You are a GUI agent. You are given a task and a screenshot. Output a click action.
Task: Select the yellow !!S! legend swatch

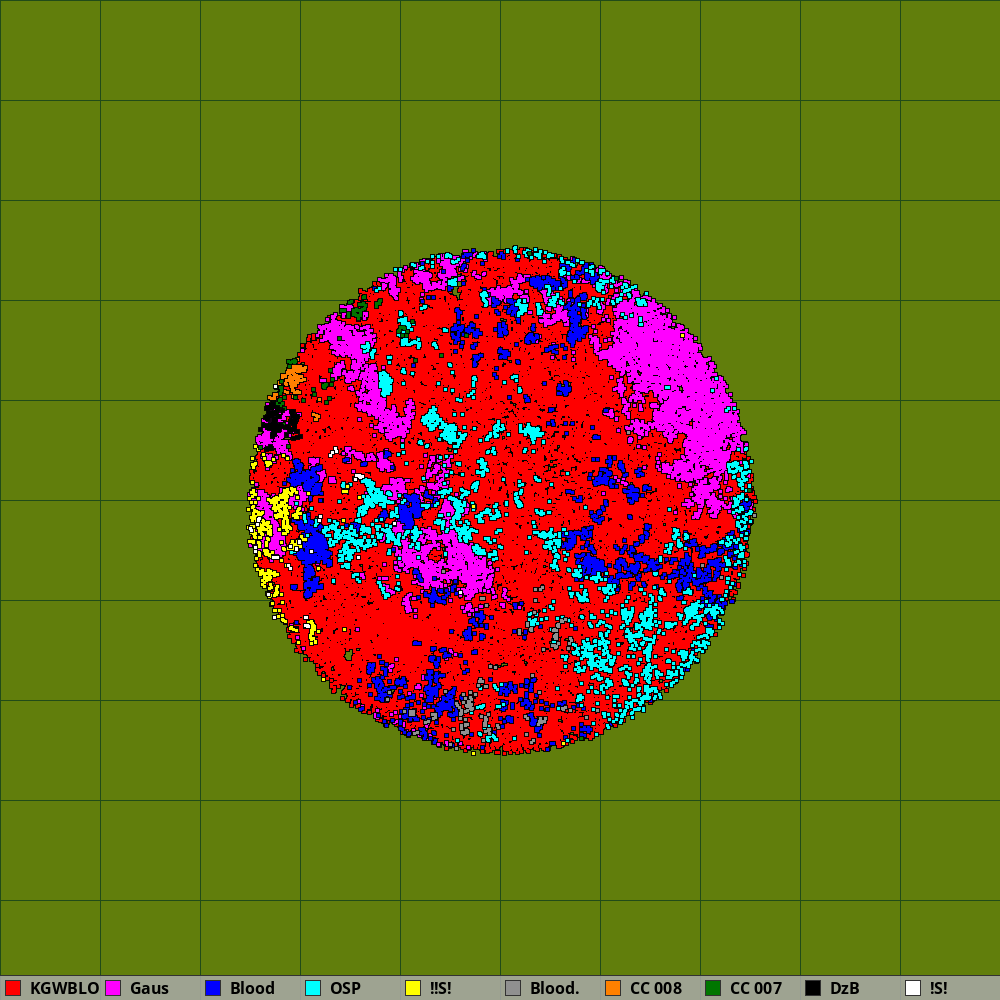[413, 988]
